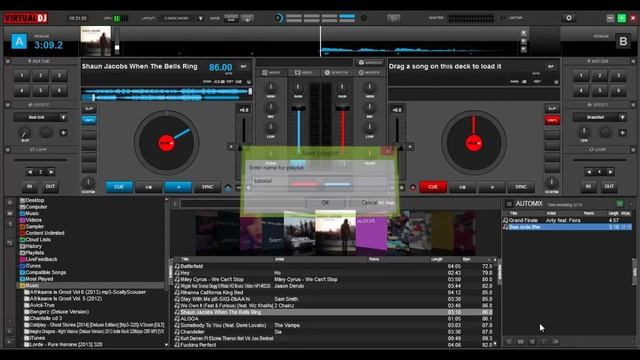
Task: Click Cancel in Save playlist dialog
Action: [369, 202]
